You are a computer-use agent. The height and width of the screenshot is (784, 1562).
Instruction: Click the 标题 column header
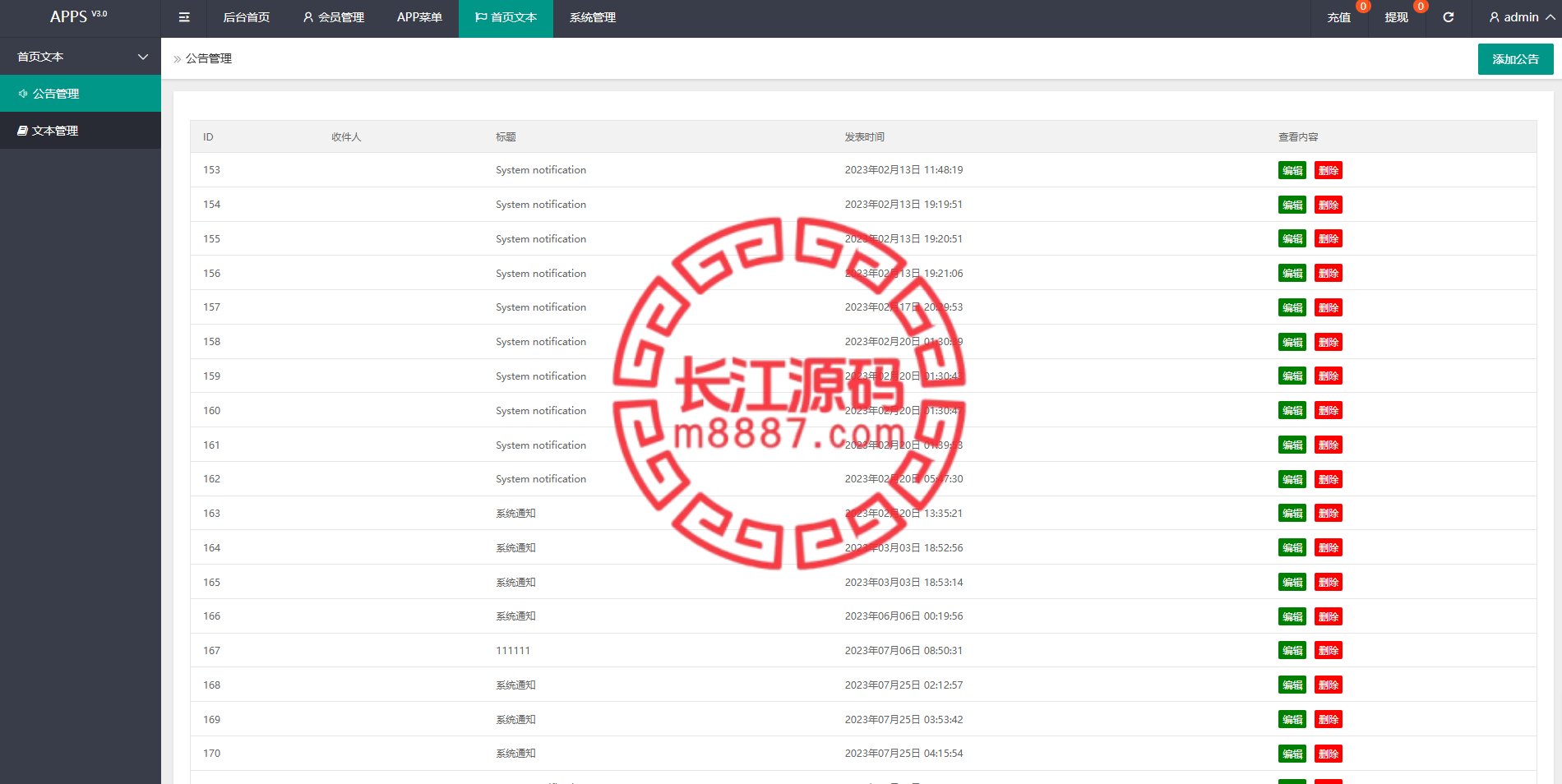pos(506,137)
